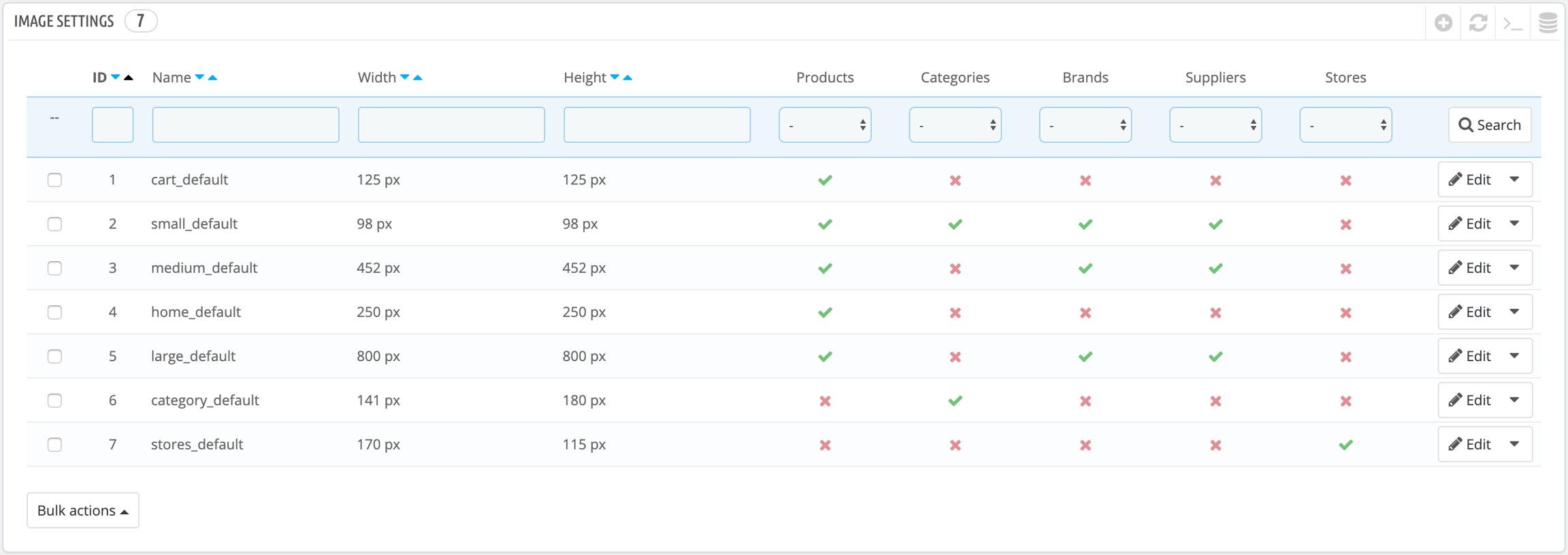Toggle Products status for category_default
This screenshot has height=555, width=1568.
pos(825,401)
